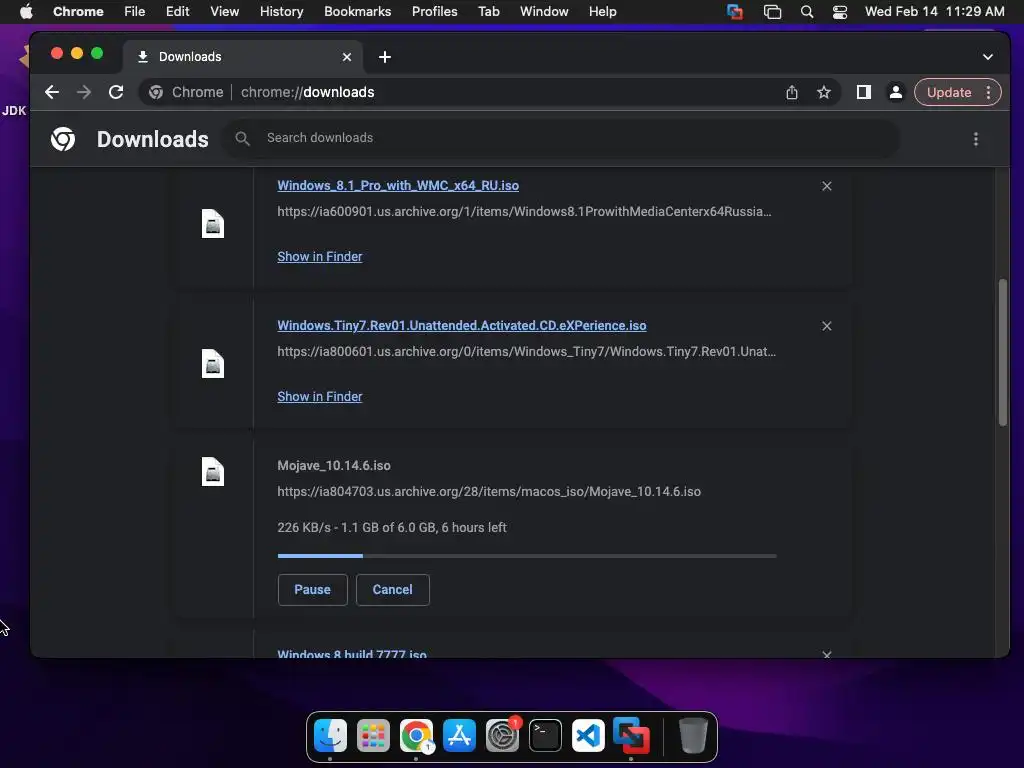Pause the Mojave ISO download

point(312,590)
